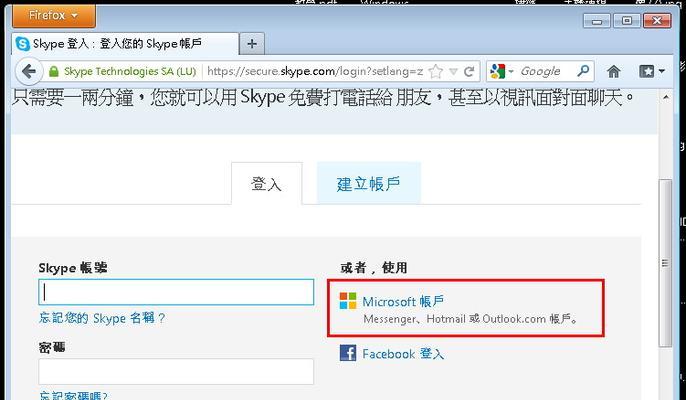Open the Google search engine dropdown
The height and width of the screenshot is (400, 686).
(x=501, y=71)
